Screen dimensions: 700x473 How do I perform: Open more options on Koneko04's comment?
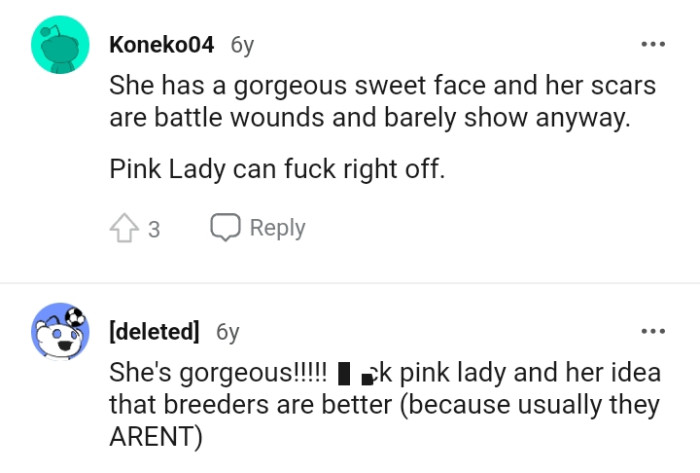652,45
